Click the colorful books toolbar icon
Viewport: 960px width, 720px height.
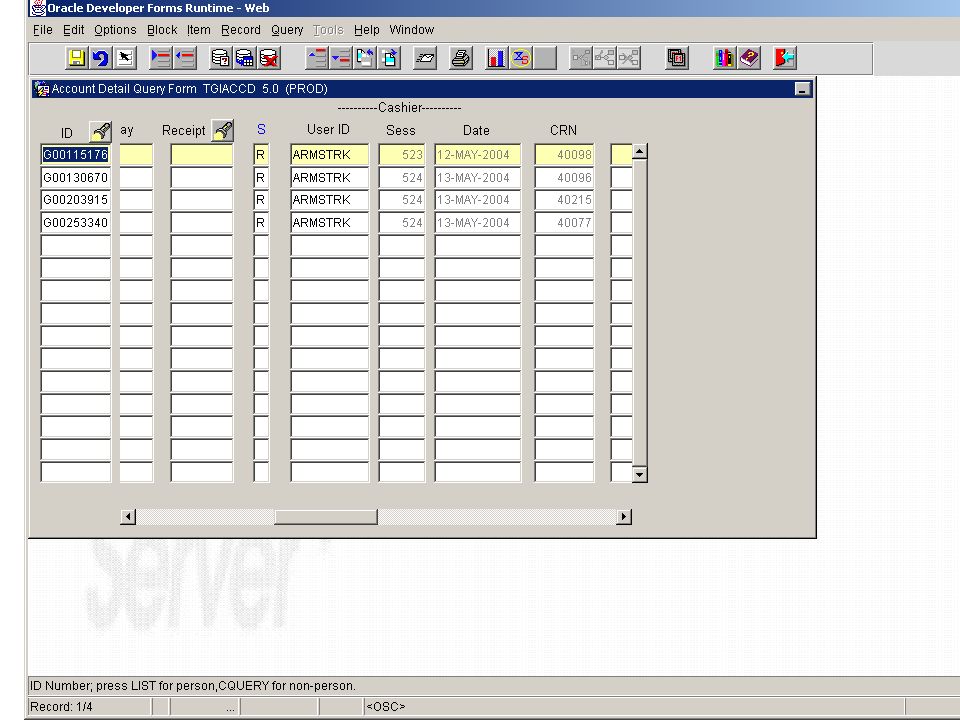click(x=724, y=58)
